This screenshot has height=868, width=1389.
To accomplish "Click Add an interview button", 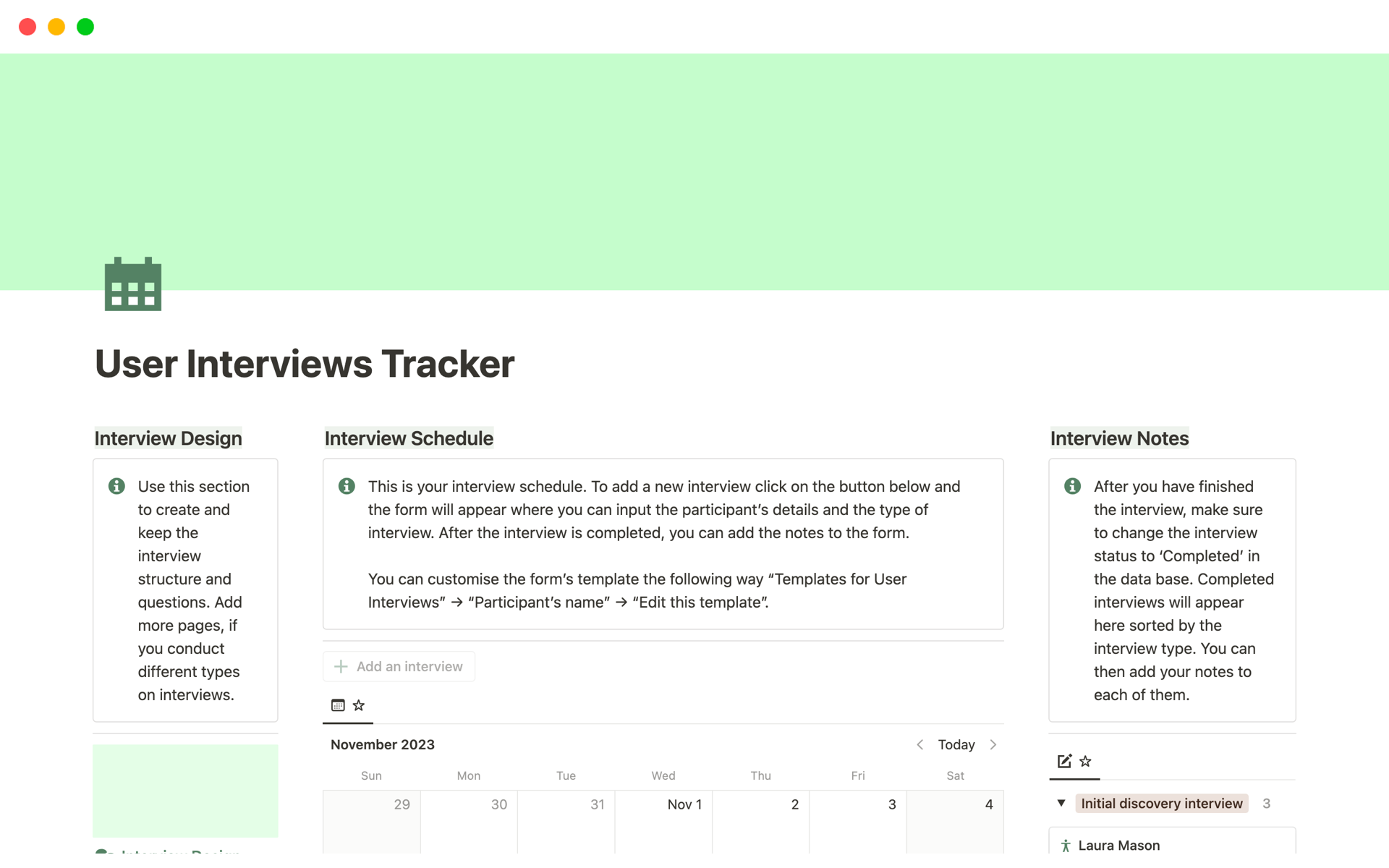I will point(399,665).
